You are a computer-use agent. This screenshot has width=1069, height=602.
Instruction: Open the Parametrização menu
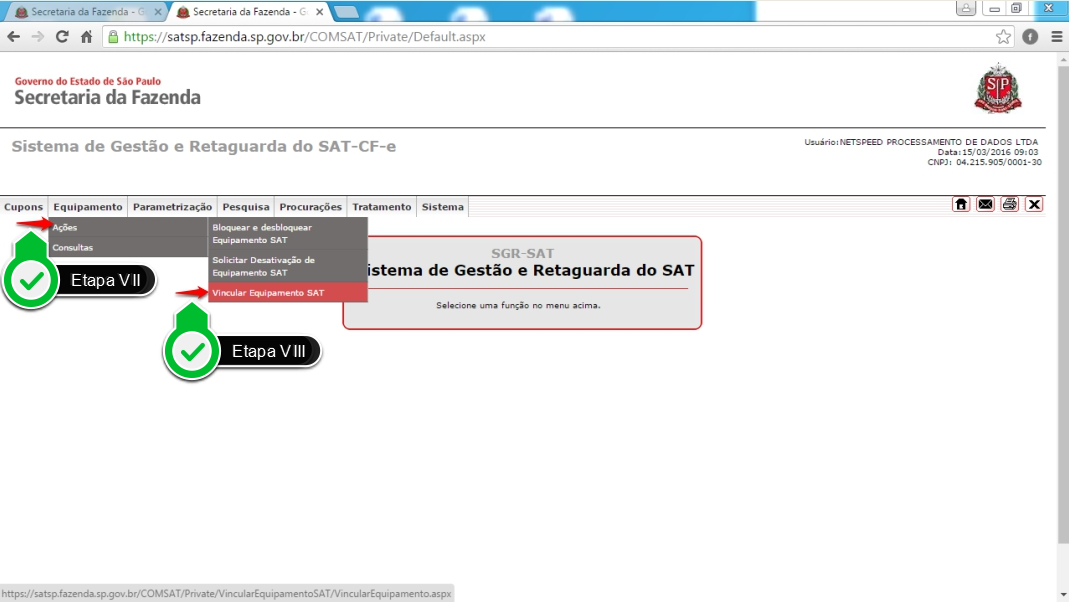click(x=172, y=207)
